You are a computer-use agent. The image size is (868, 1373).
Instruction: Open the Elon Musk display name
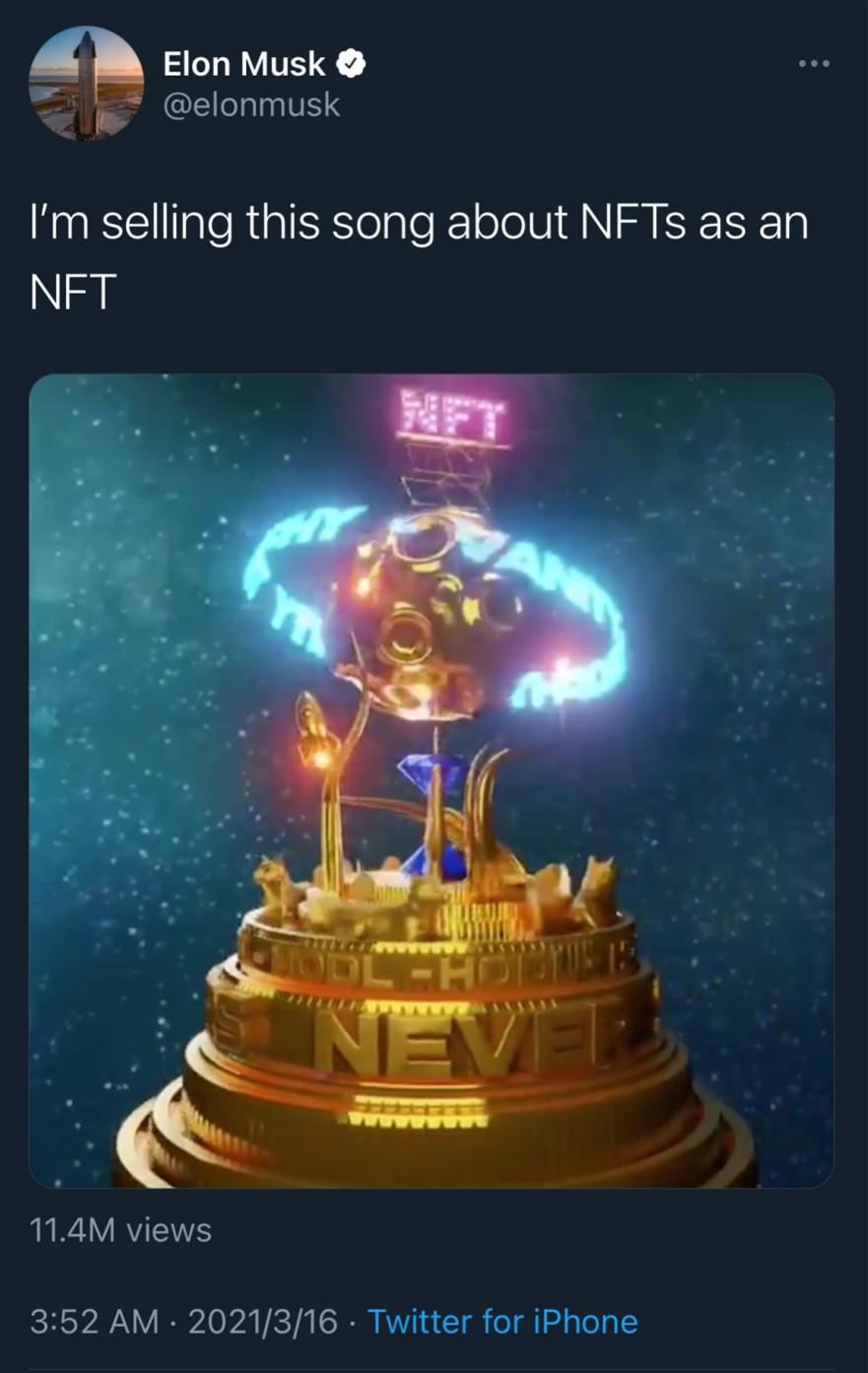pos(244,64)
